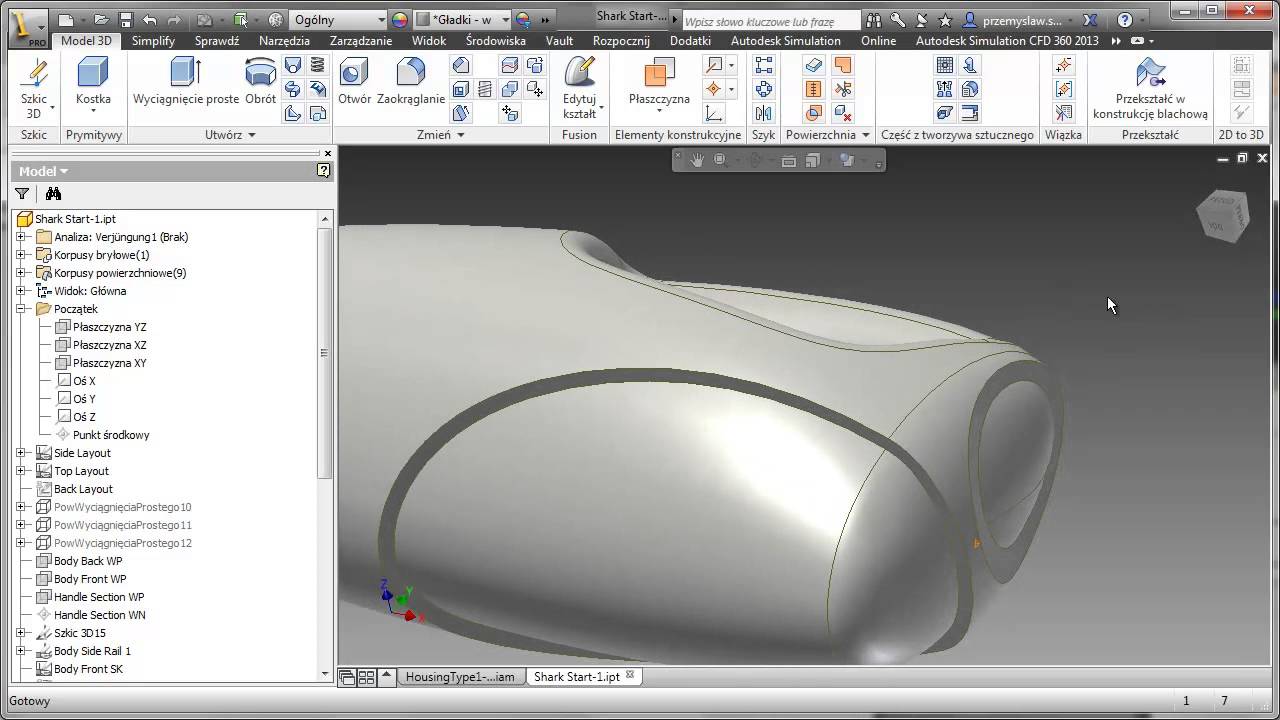This screenshot has height=720, width=1280.
Task: Select the Pan hand in navigation bar
Action: pyautogui.click(x=697, y=160)
